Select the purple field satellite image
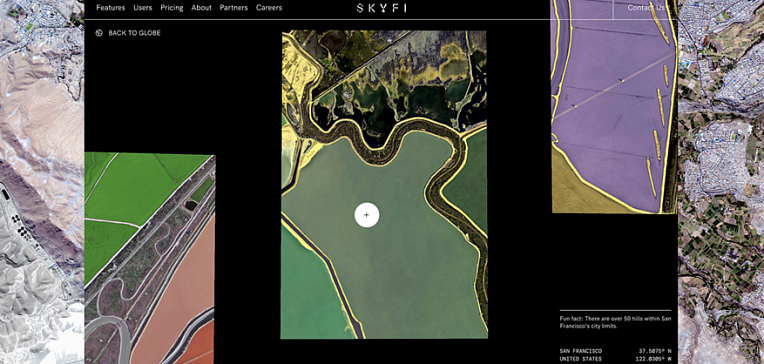Screen dimensions: 764x364 [614, 106]
